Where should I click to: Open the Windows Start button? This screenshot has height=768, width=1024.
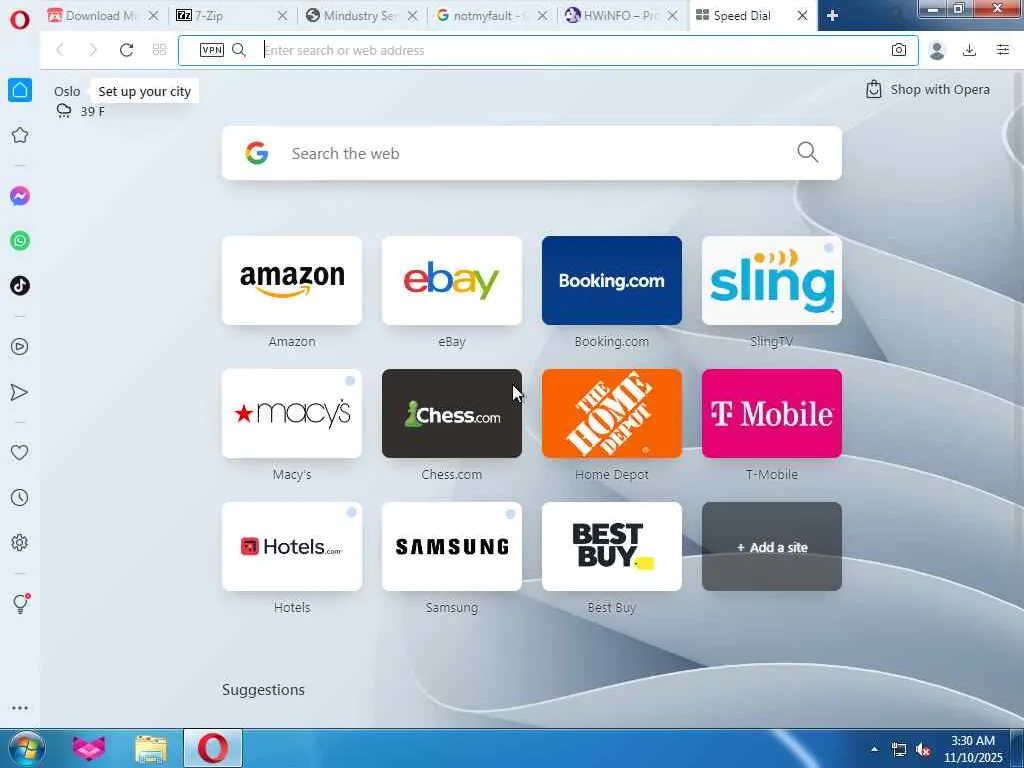27,748
